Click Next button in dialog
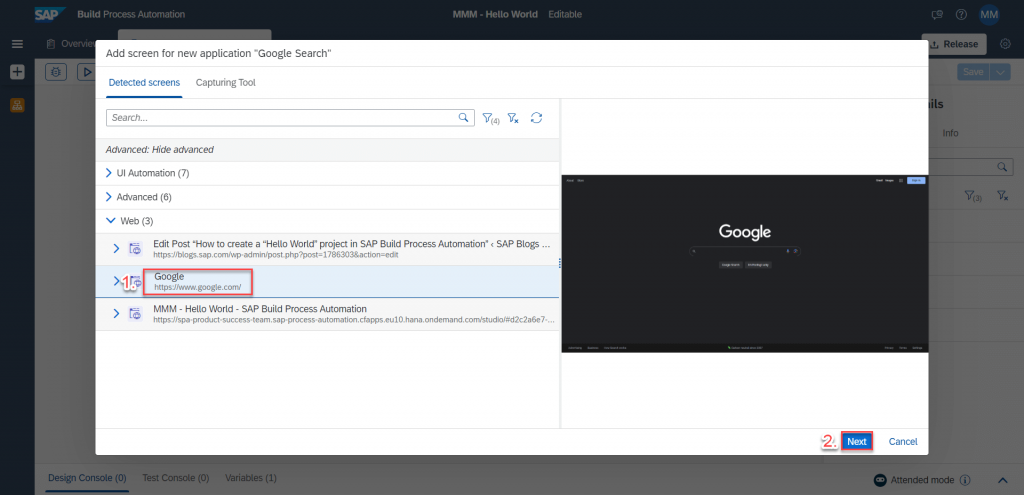 [857, 441]
